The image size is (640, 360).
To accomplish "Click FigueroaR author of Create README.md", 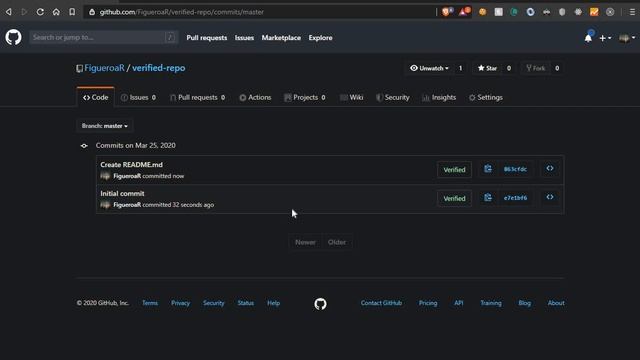I will (127, 176).
